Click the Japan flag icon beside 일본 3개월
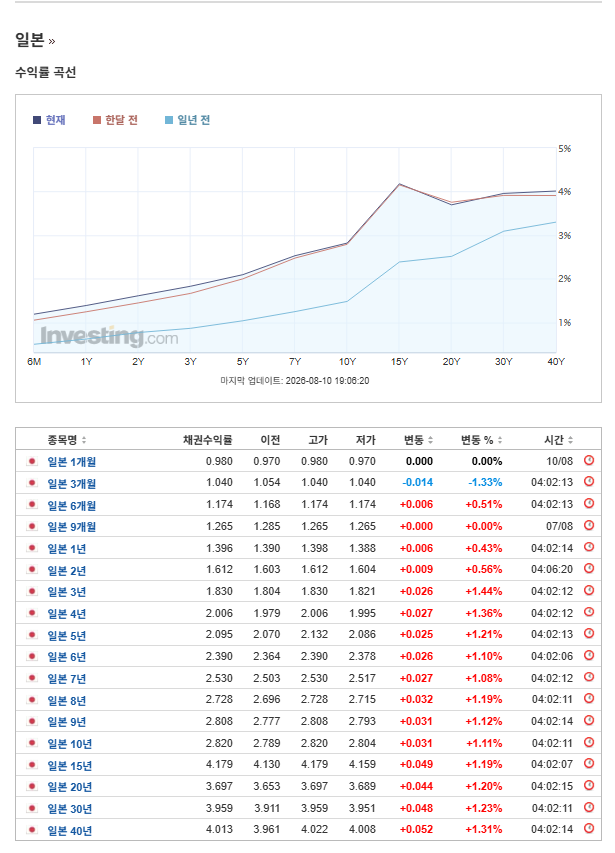The image size is (615, 853). [32, 483]
